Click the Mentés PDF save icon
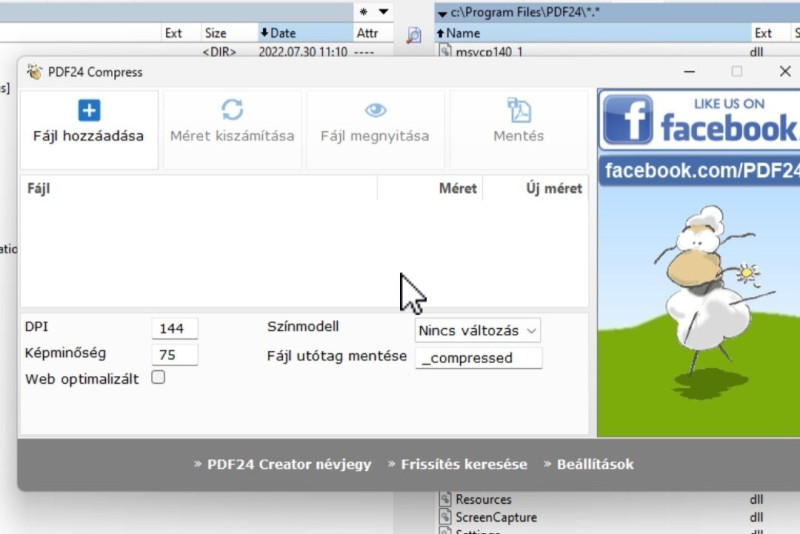 [x=519, y=110]
